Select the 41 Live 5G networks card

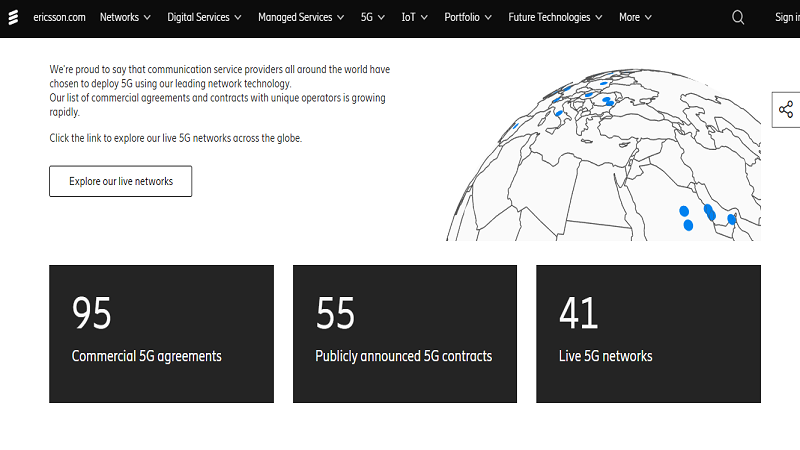[648, 334]
